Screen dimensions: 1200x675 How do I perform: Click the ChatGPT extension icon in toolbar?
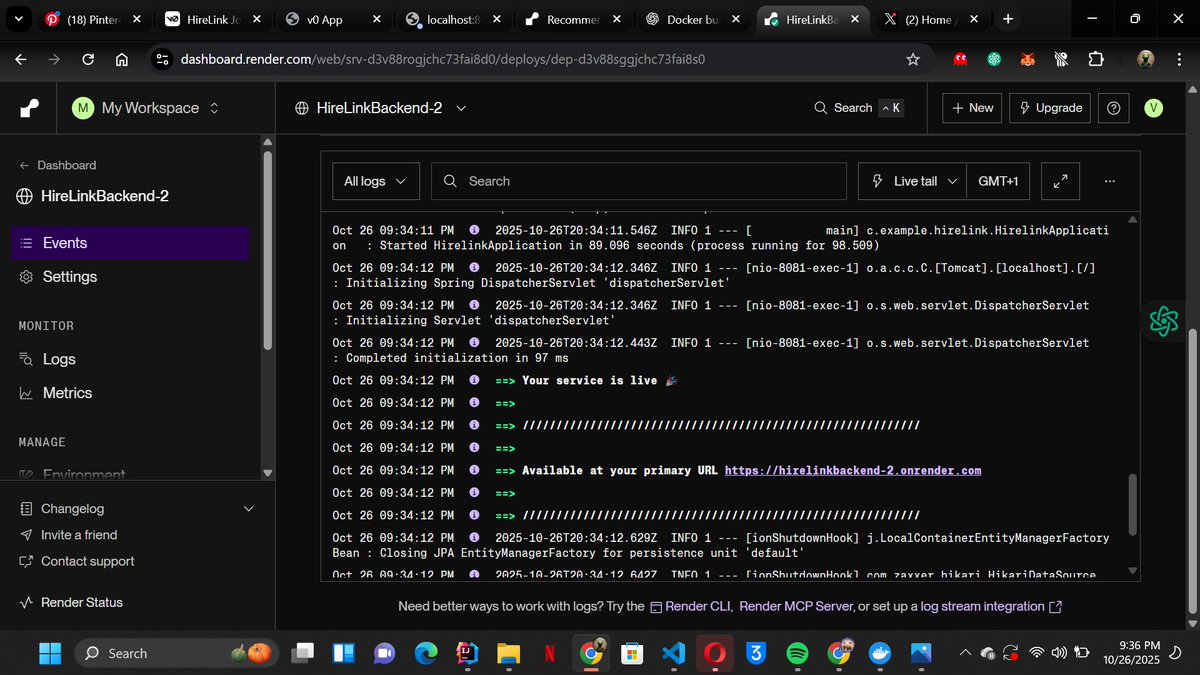click(x=994, y=60)
